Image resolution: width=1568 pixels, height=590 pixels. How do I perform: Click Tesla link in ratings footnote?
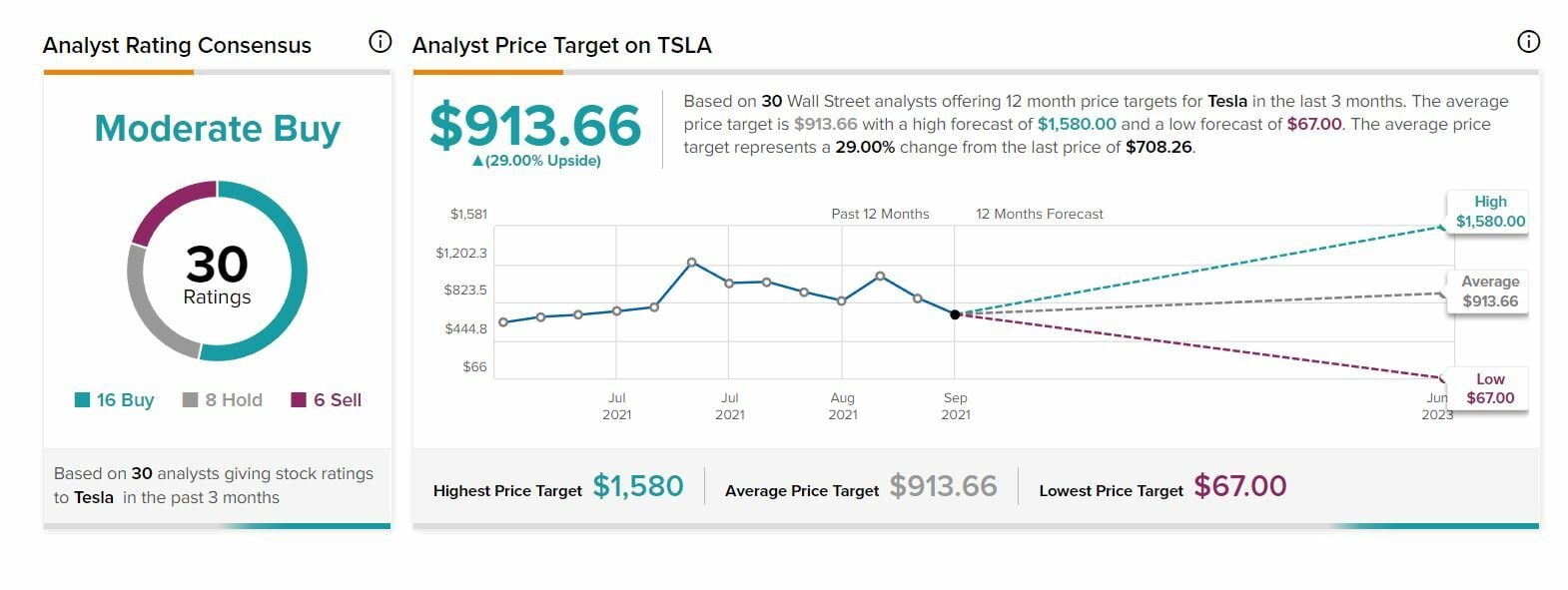point(94,497)
